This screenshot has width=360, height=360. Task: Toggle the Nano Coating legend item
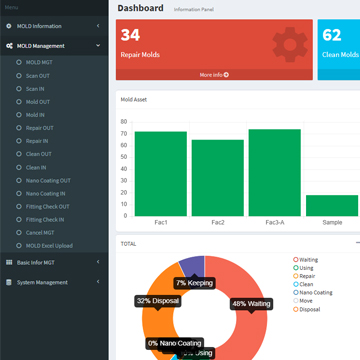pyautogui.click(x=313, y=292)
